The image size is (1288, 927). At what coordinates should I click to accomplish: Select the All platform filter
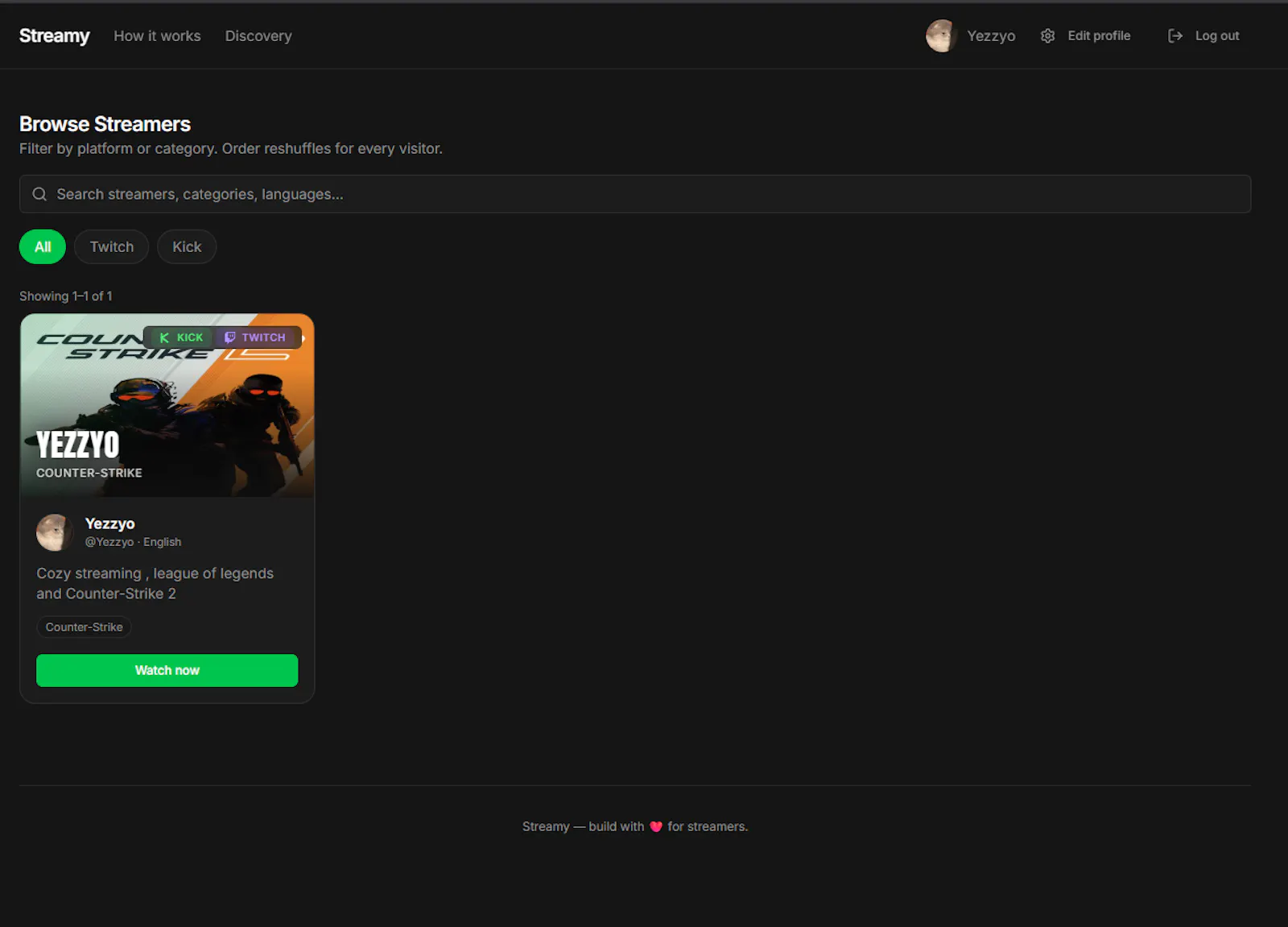click(x=43, y=246)
